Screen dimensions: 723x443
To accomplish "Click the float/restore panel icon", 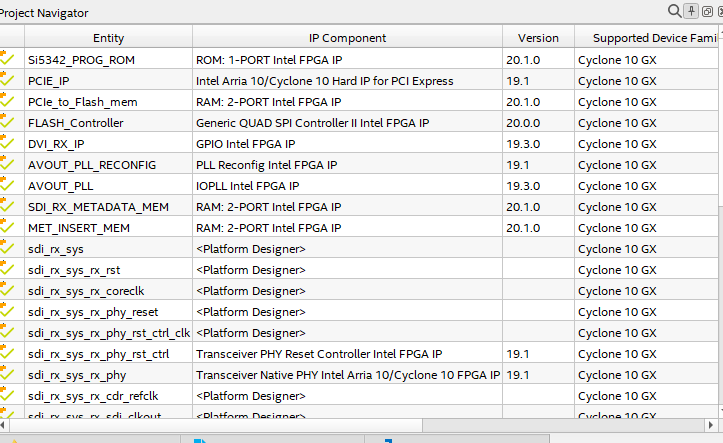I will [707, 11].
